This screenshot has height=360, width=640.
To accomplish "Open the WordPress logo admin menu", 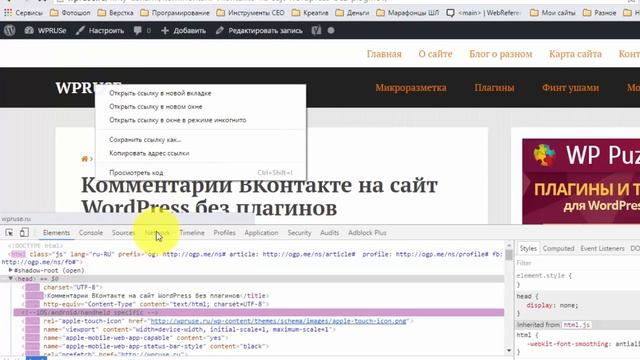I will [10, 31].
